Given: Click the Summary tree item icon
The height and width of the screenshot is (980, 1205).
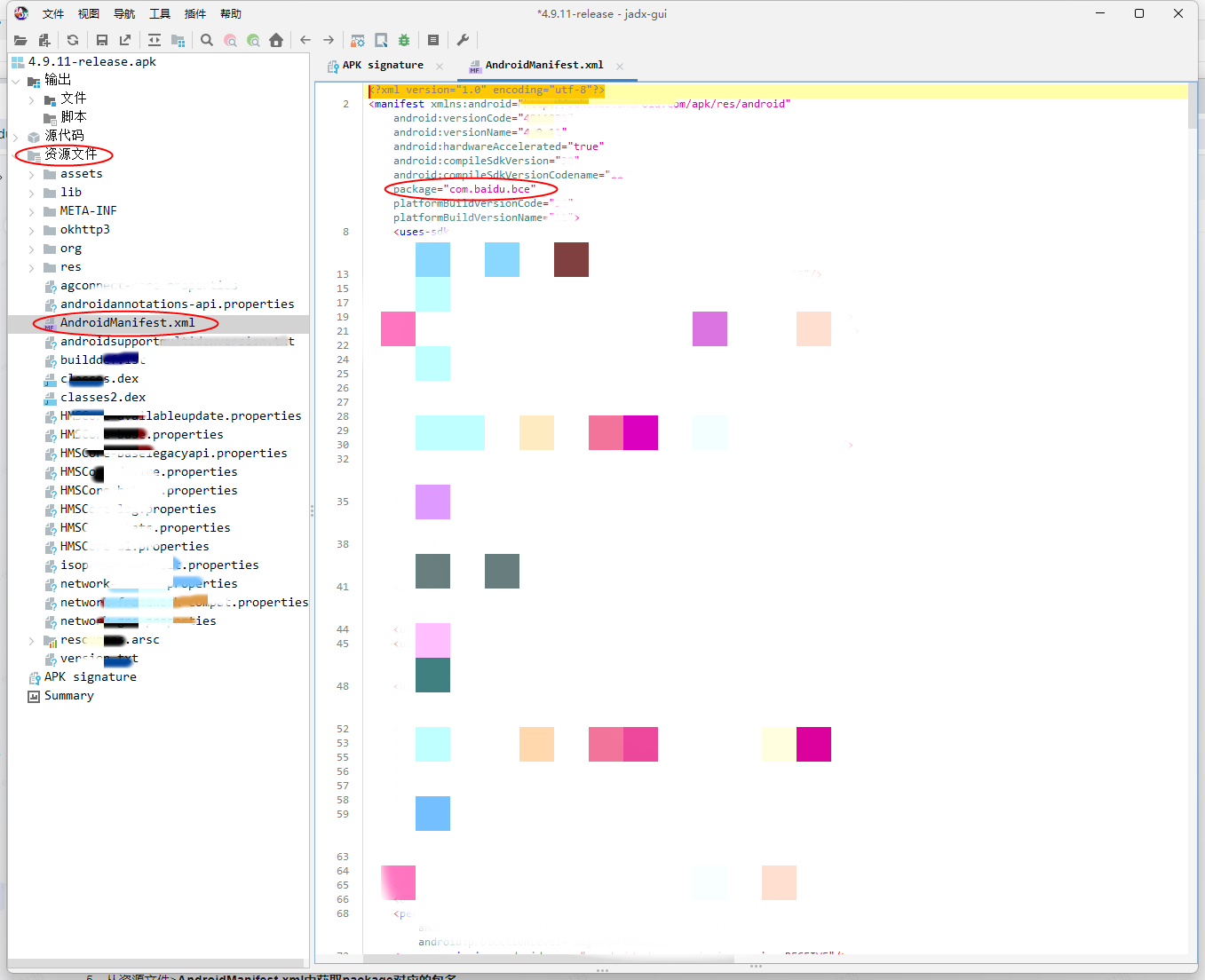Looking at the screenshot, I should 34,696.
